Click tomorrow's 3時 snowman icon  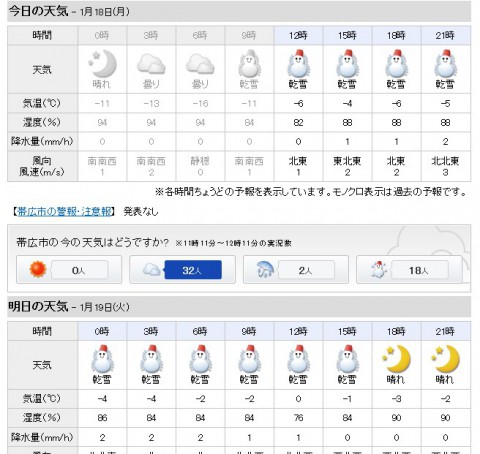click(151, 359)
